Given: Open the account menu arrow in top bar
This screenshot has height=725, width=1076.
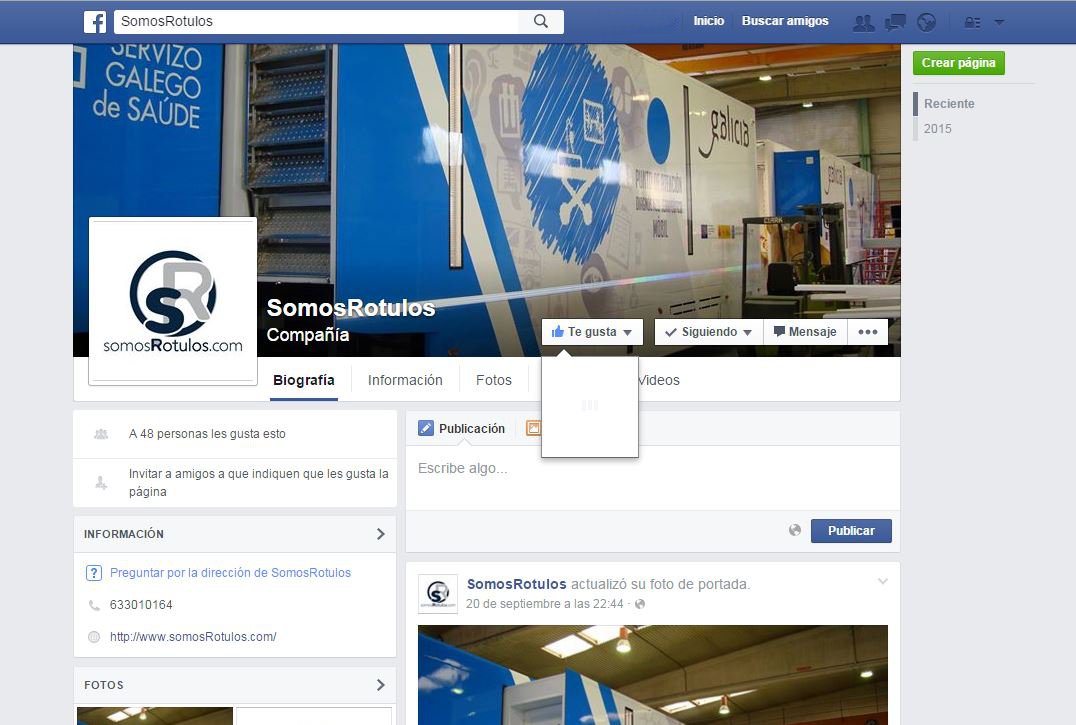Looking at the screenshot, I should point(999,22).
